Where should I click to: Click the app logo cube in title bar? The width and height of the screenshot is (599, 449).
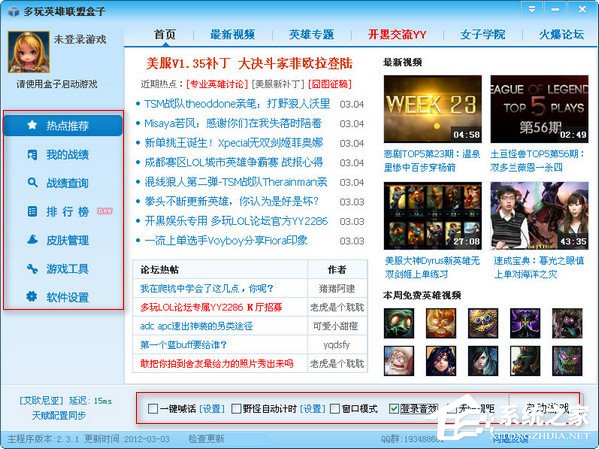pyautogui.click(x=13, y=11)
